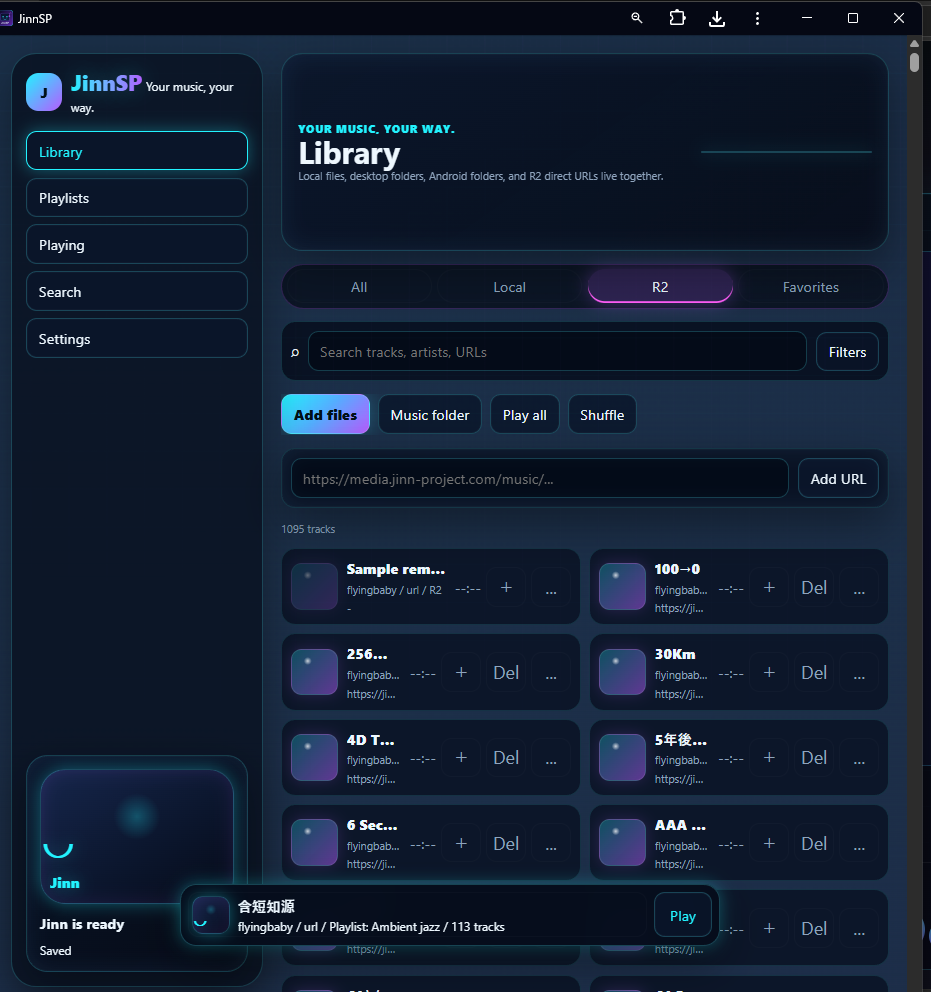Delete the 100→0 track

pos(814,587)
